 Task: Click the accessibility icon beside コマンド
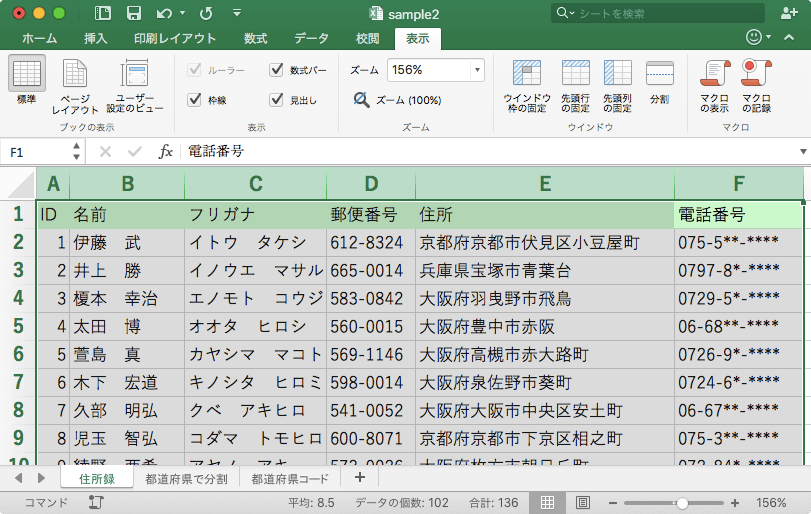[96, 502]
